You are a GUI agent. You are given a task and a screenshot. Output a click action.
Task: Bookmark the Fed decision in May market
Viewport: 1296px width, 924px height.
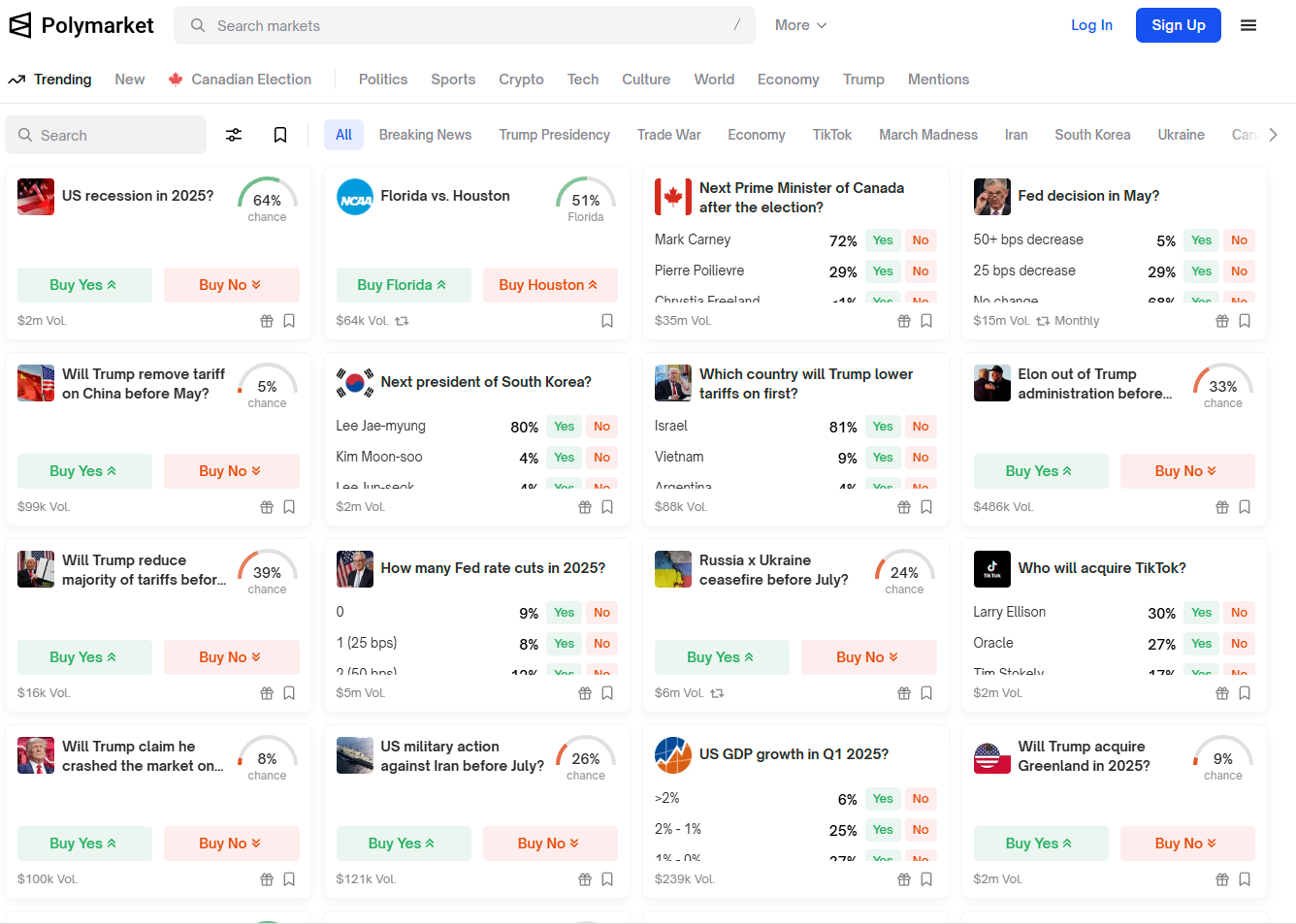pos(1245,321)
